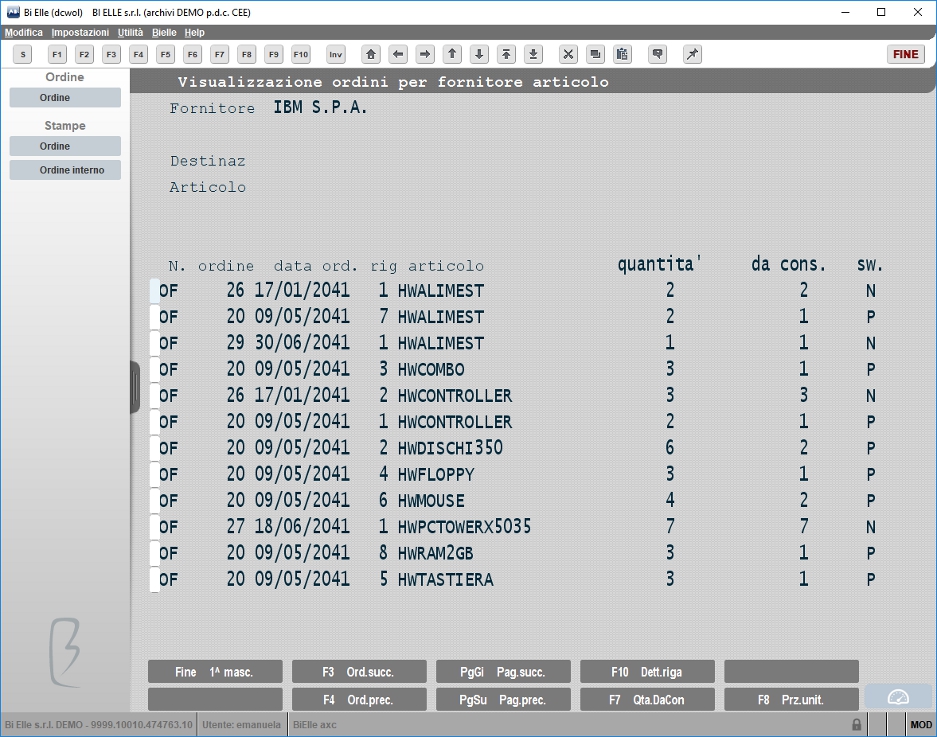This screenshot has width=937, height=737.
Task: Click the MOD indicator in the status bar
Action: (921, 724)
